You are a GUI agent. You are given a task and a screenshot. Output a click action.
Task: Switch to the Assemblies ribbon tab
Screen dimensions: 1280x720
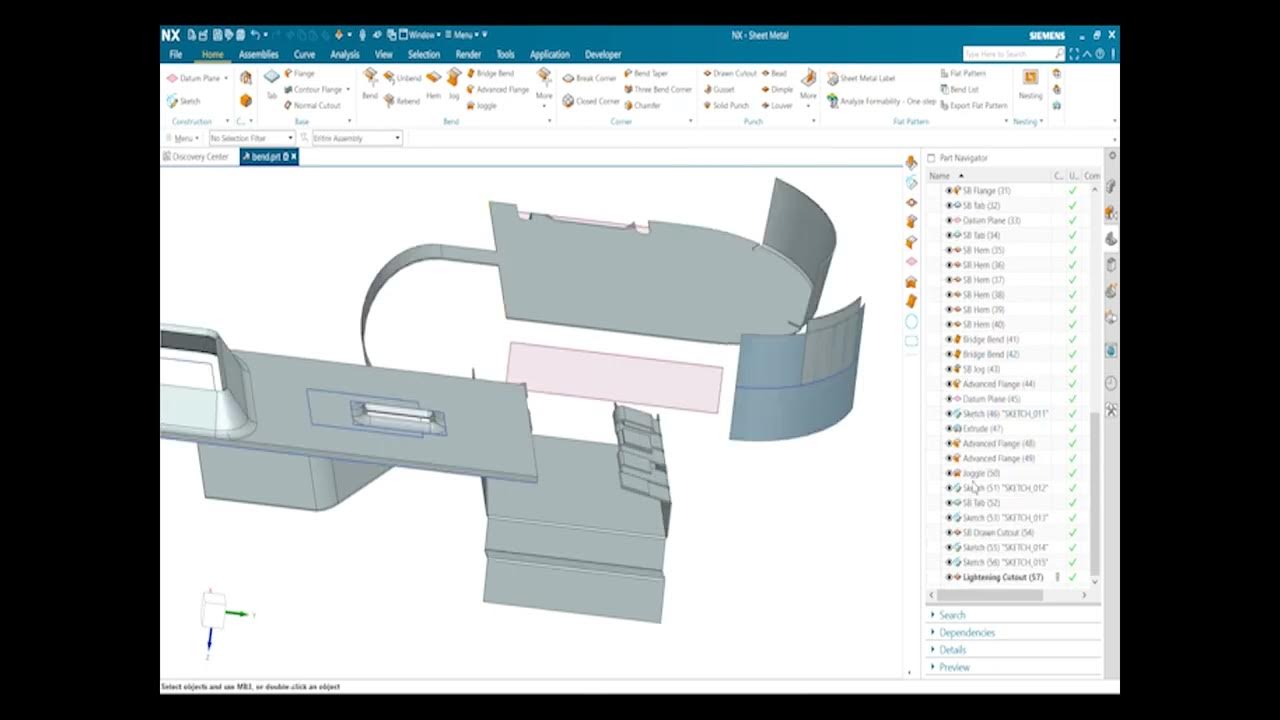259,54
